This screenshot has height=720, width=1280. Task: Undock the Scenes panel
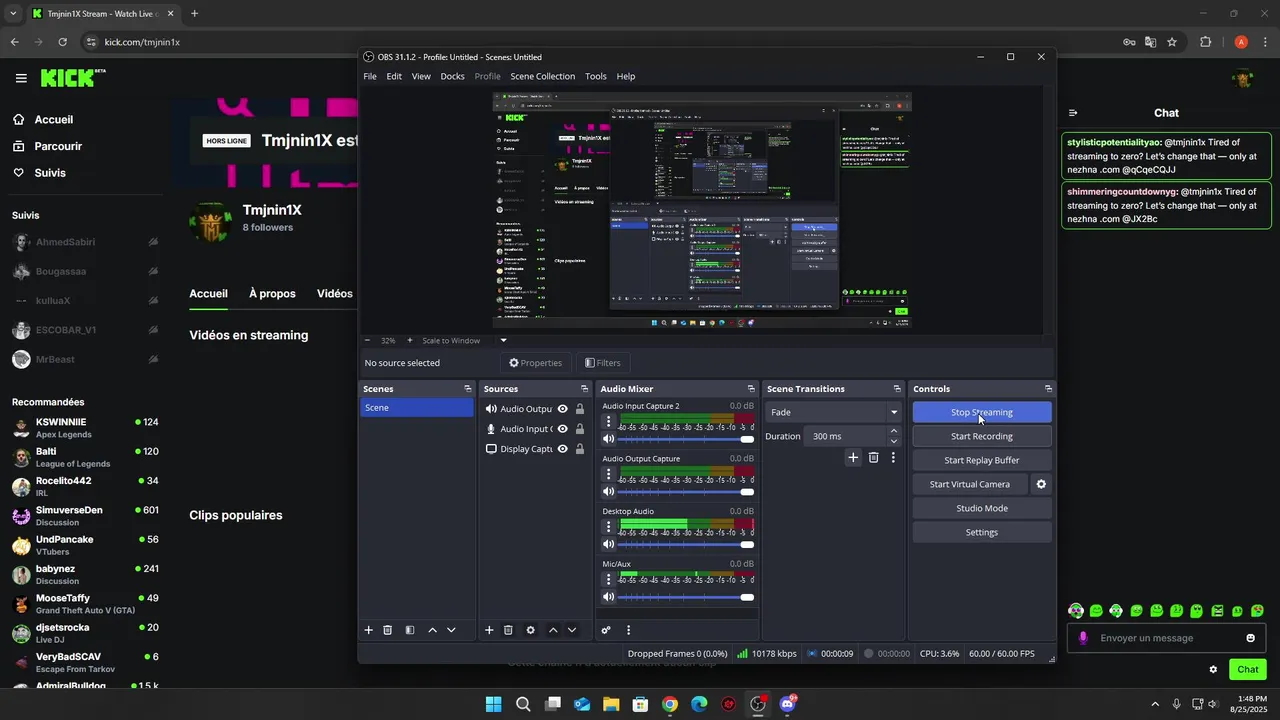click(467, 389)
